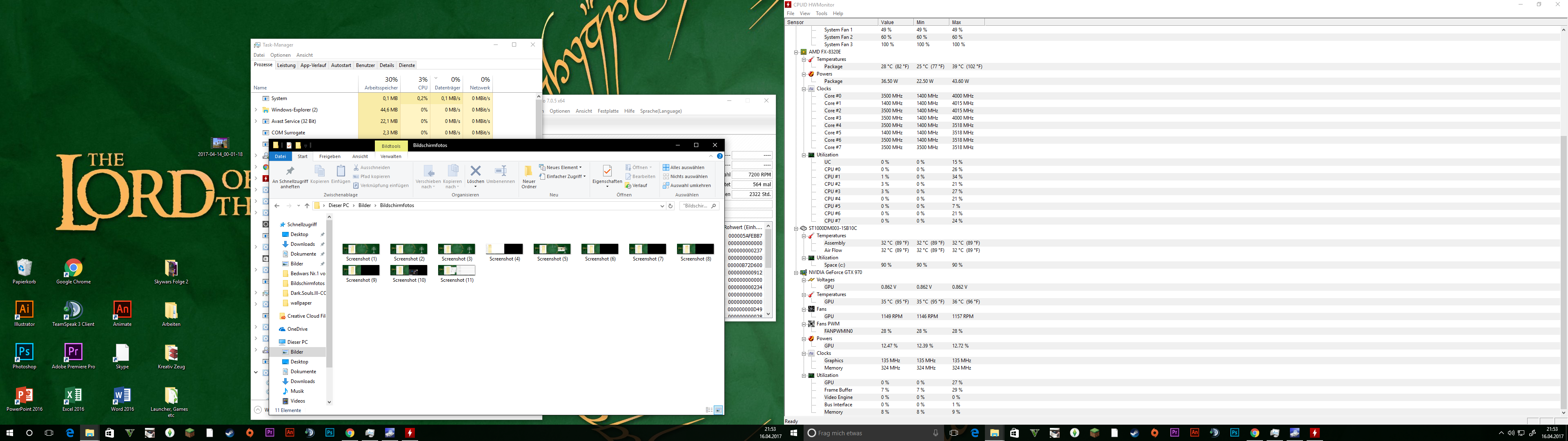The width and height of the screenshot is (1568, 441).
Task: Switch to the Leistung tab in Task-Manager
Action: coord(286,65)
